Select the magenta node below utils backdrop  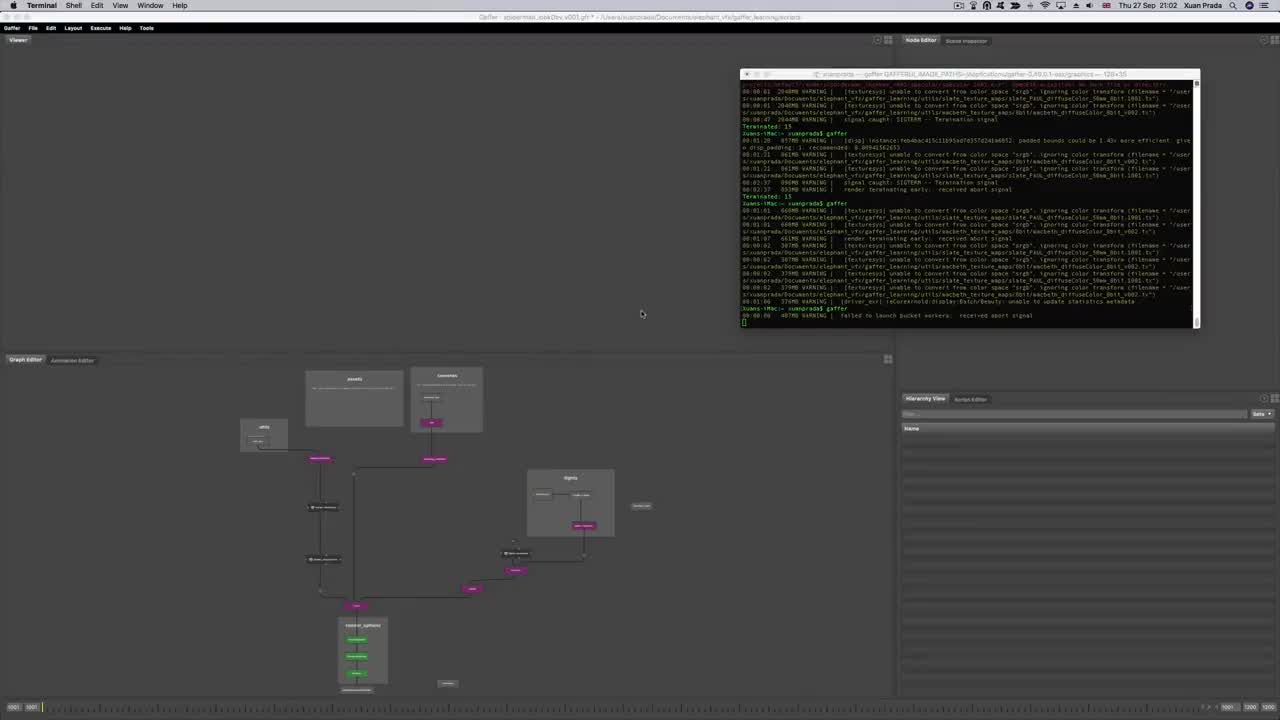(320, 459)
